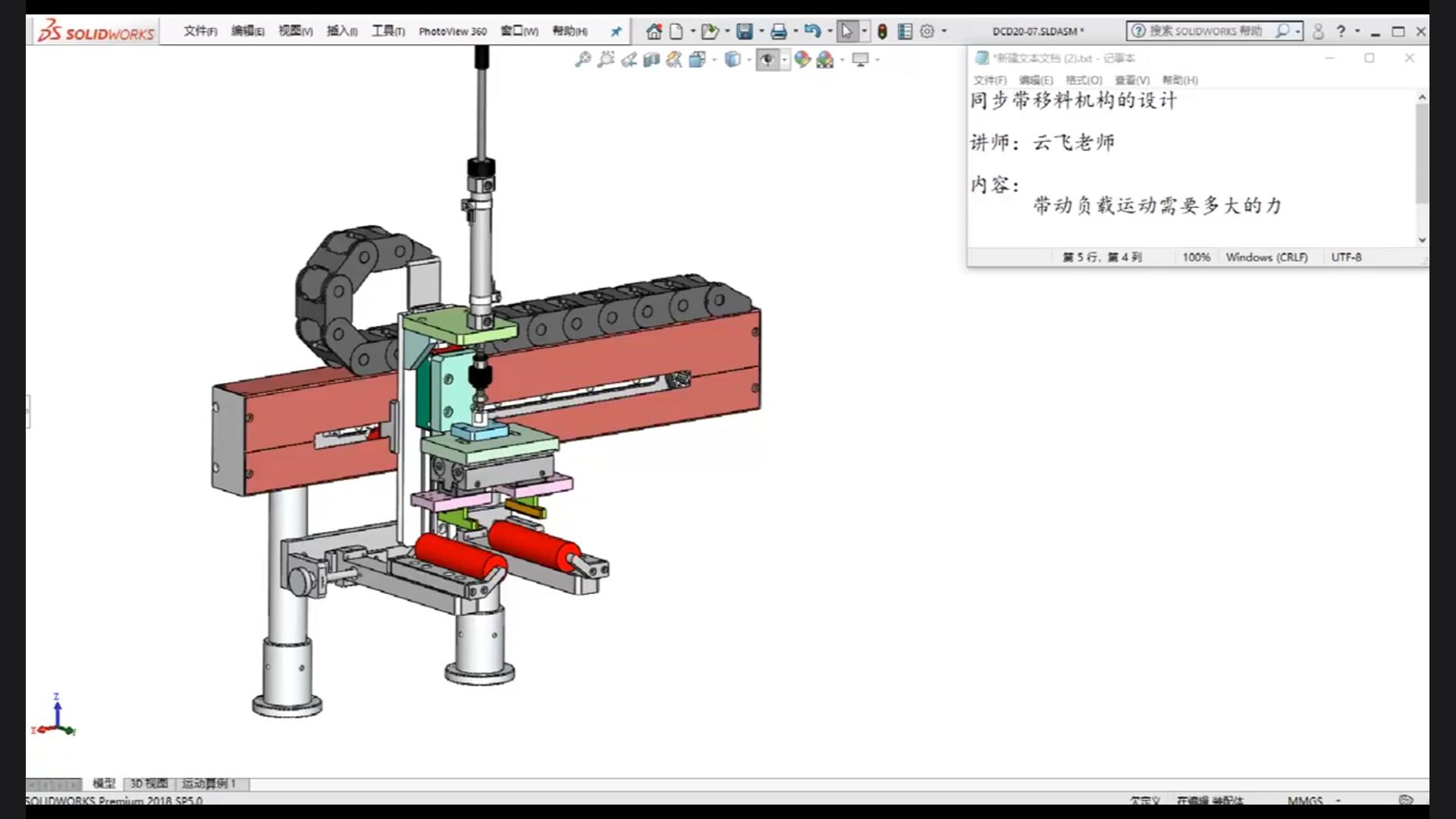This screenshot has height=819, width=1456.
Task: Expand the Open file dropdown arrow
Action: pyautogui.click(x=727, y=32)
